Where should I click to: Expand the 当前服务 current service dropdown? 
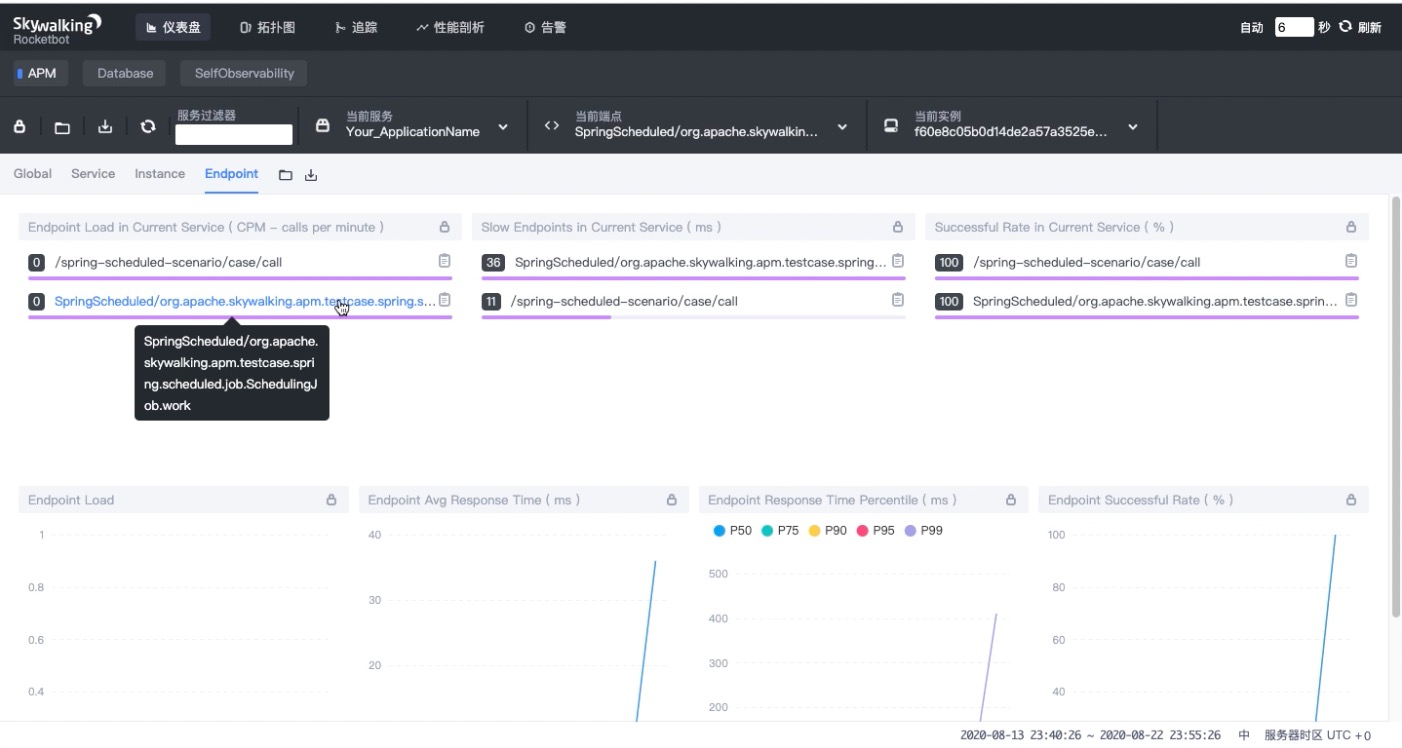click(x=503, y=127)
